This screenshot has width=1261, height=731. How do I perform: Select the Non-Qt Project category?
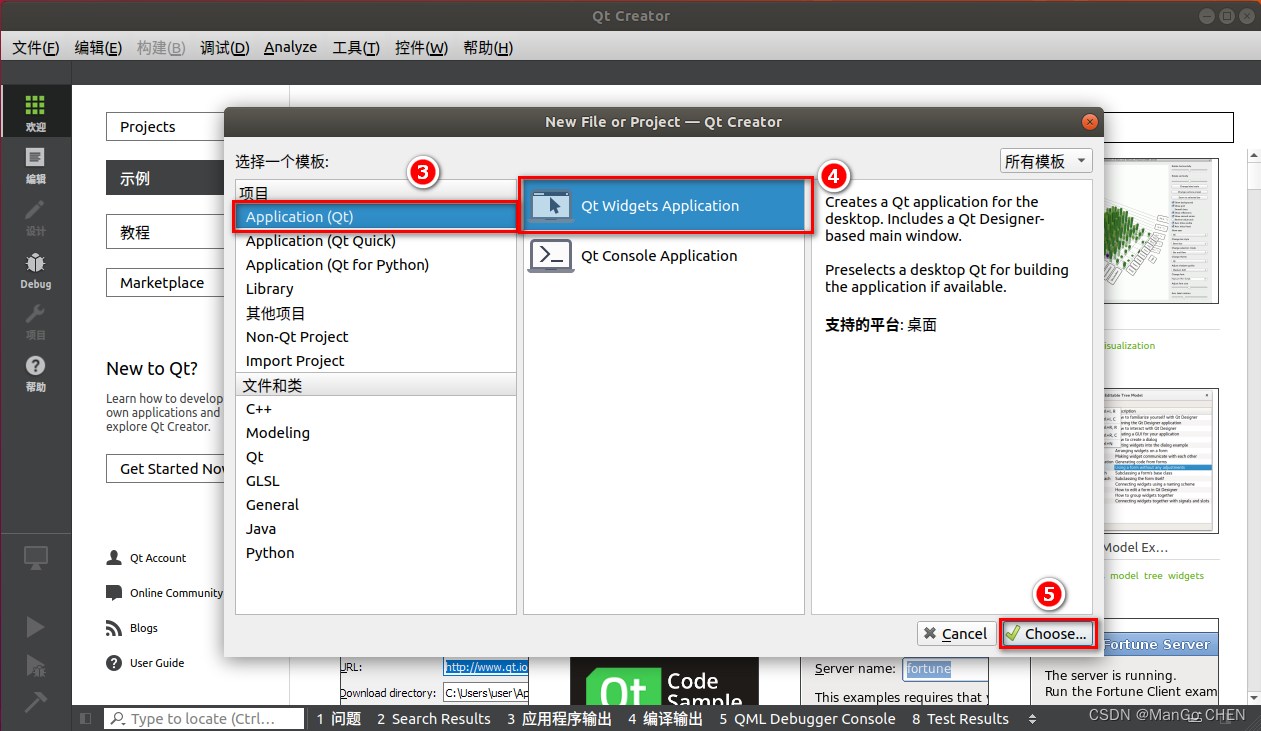[x=376, y=337]
